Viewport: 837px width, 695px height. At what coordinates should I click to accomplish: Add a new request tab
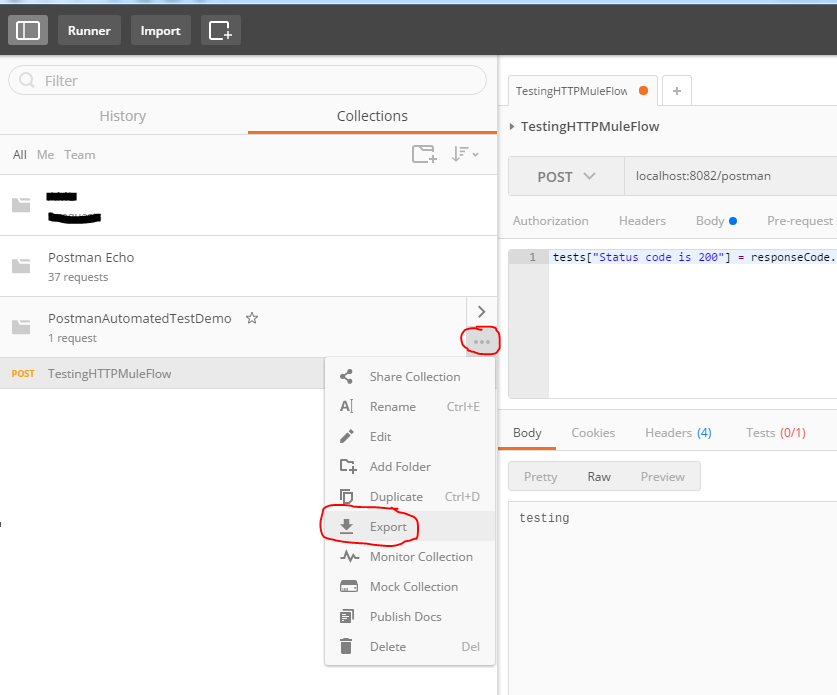tap(677, 91)
